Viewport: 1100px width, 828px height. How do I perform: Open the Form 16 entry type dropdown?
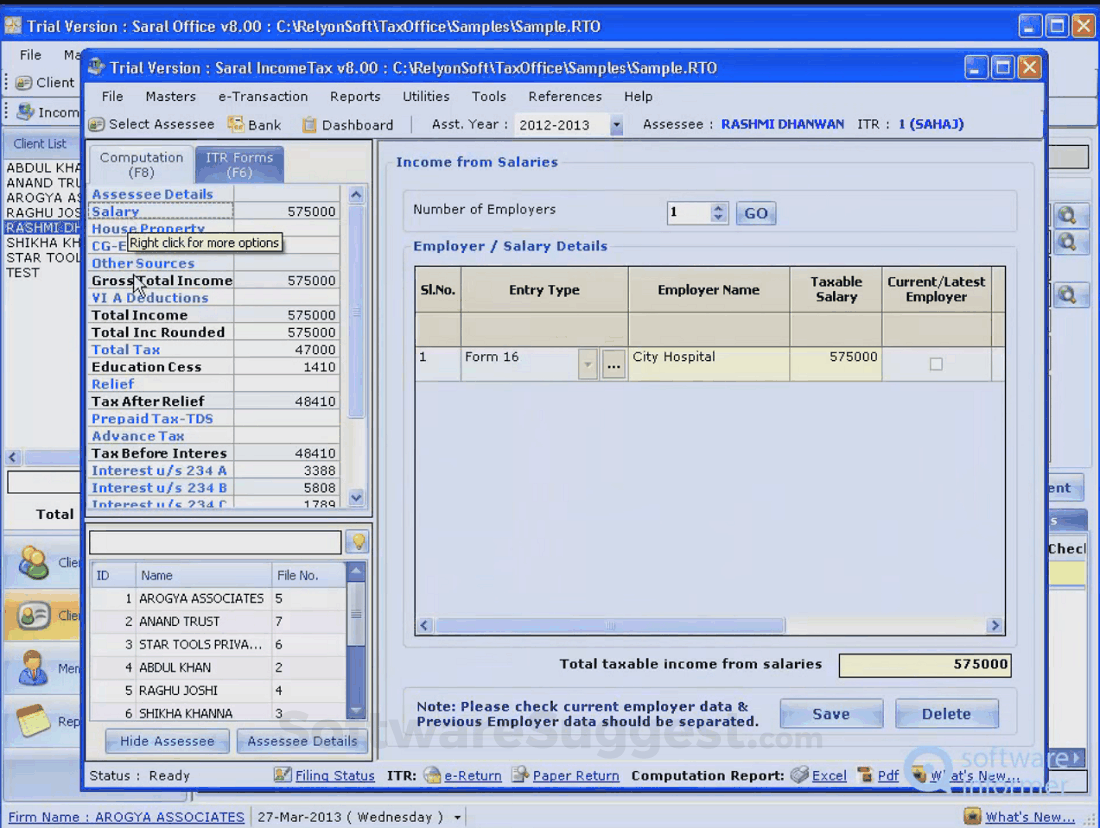point(588,364)
